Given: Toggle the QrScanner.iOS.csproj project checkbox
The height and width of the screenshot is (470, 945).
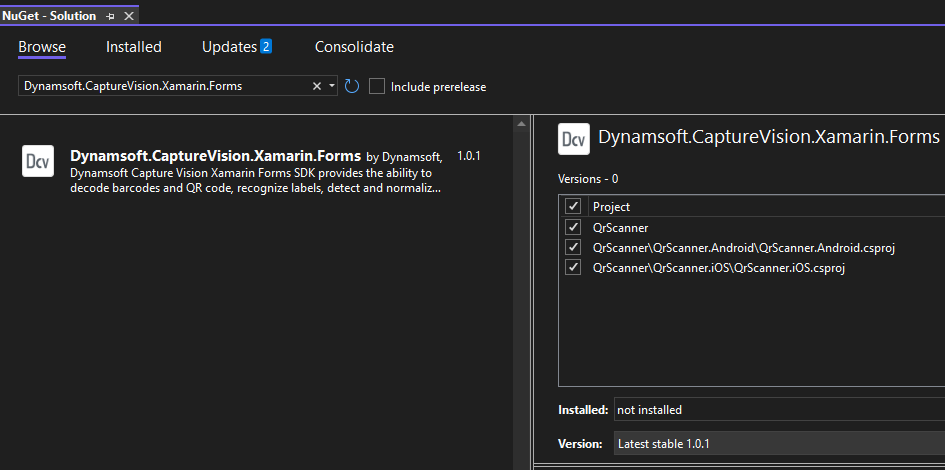Looking at the screenshot, I should pyautogui.click(x=573, y=267).
